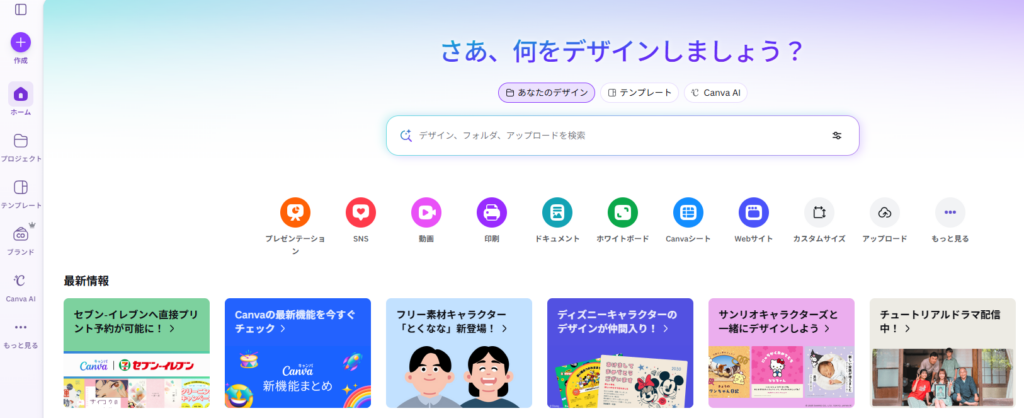Screen dimensions: 1024x418
Task: Open the Canvaシート icon
Action: [x=688, y=212]
